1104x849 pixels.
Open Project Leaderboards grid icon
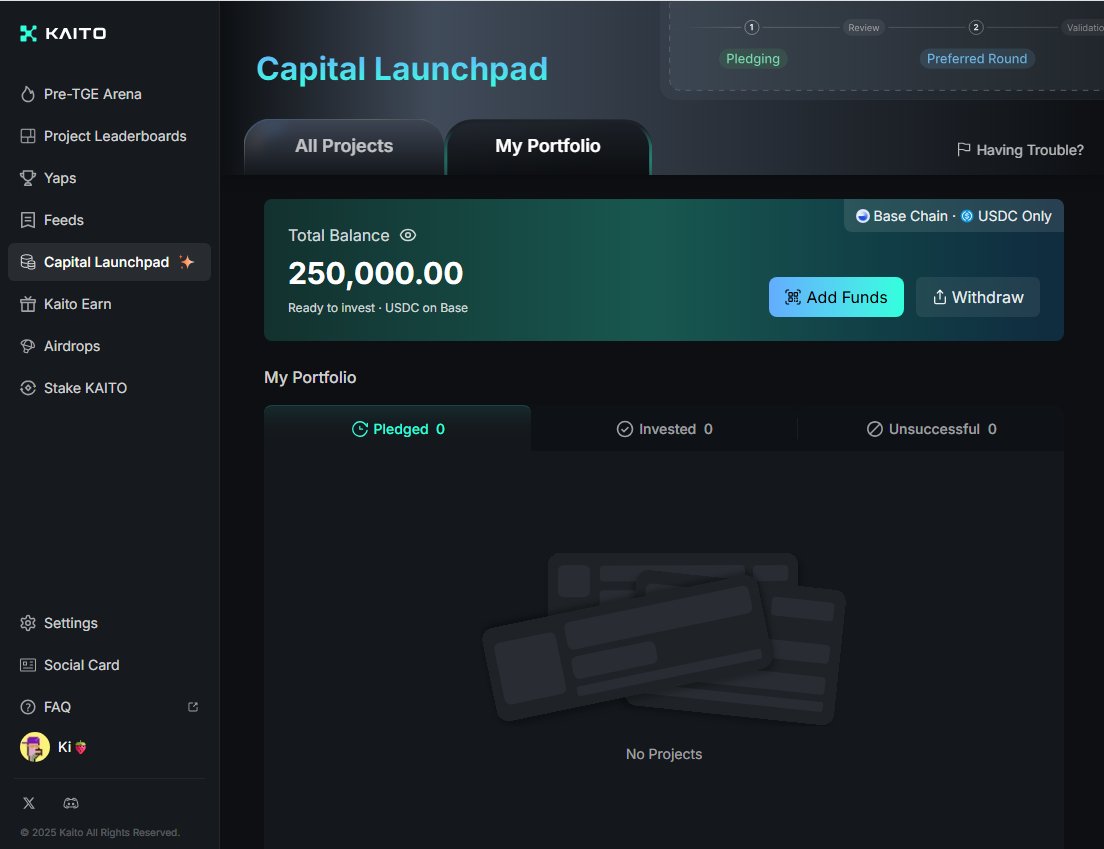[28, 136]
